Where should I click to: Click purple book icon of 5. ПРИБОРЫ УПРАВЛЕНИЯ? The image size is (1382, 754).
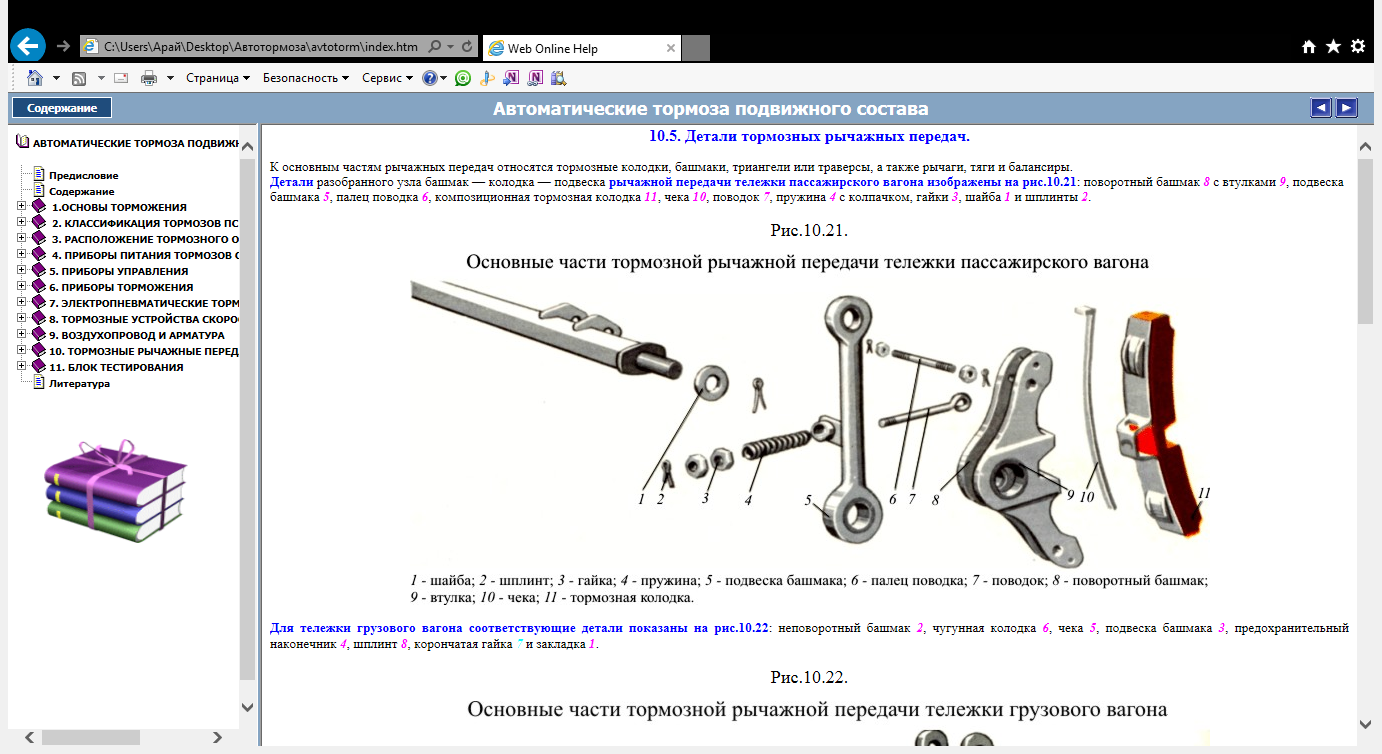[x=39, y=271]
